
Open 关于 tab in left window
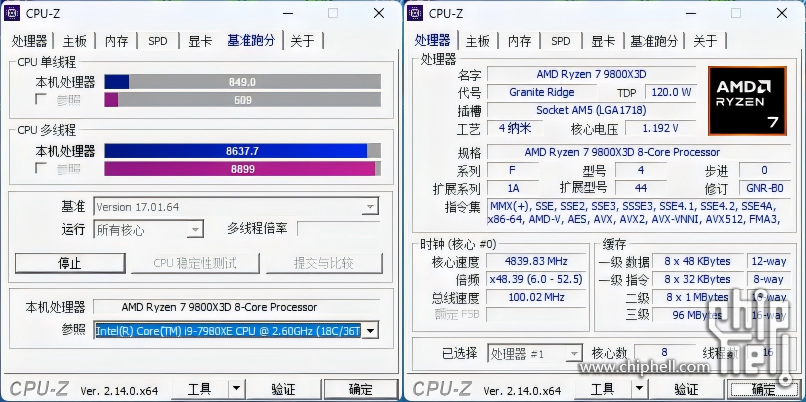[302, 41]
